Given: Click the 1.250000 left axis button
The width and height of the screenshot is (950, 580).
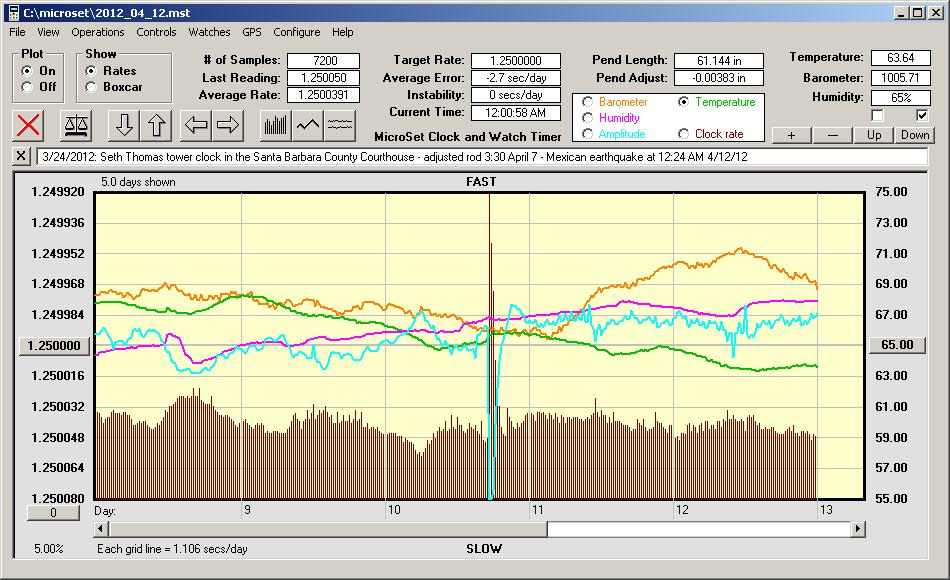Looking at the screenshot, I should [x=54, y=345].
